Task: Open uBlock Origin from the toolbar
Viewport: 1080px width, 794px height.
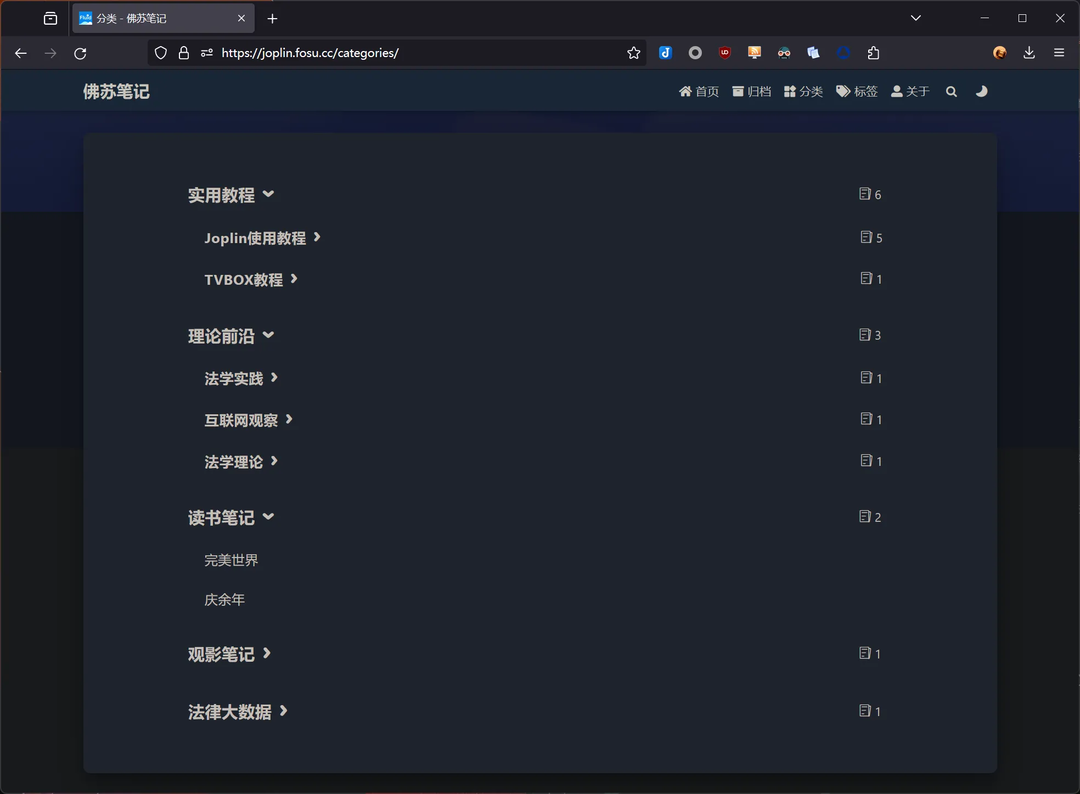Action: (725, 52)
